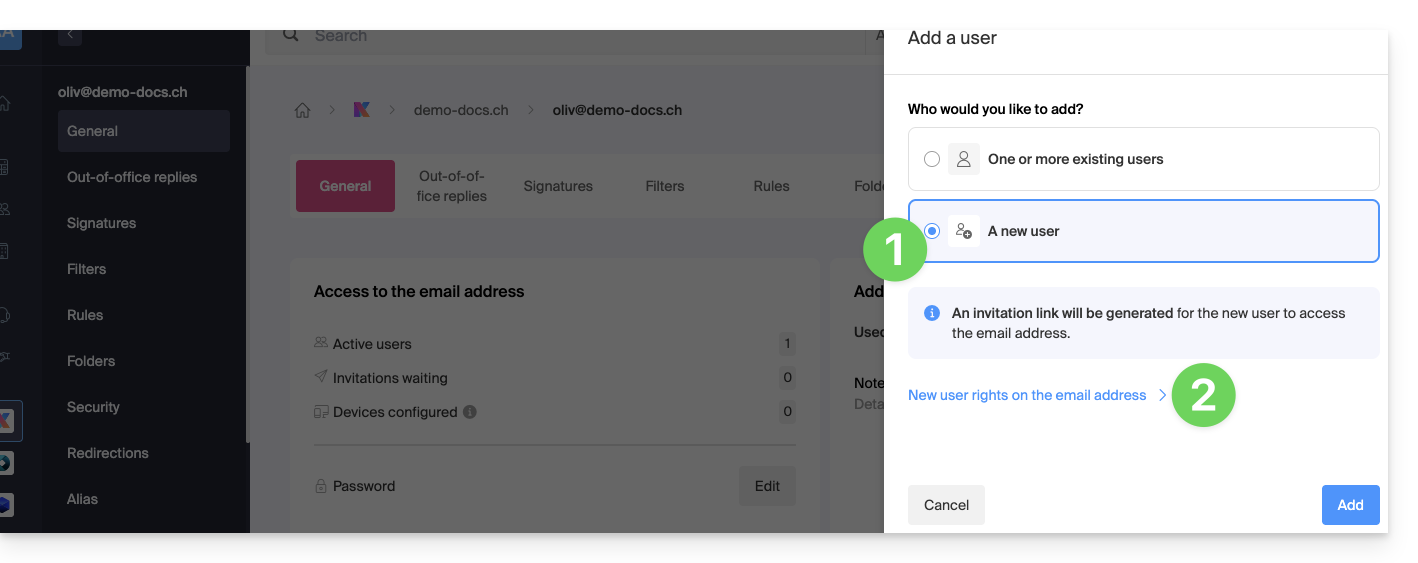Screen dimensions: 1418x563
Task: Click the kSuite logo in the breadcrumb
Action: coord(362,110)
